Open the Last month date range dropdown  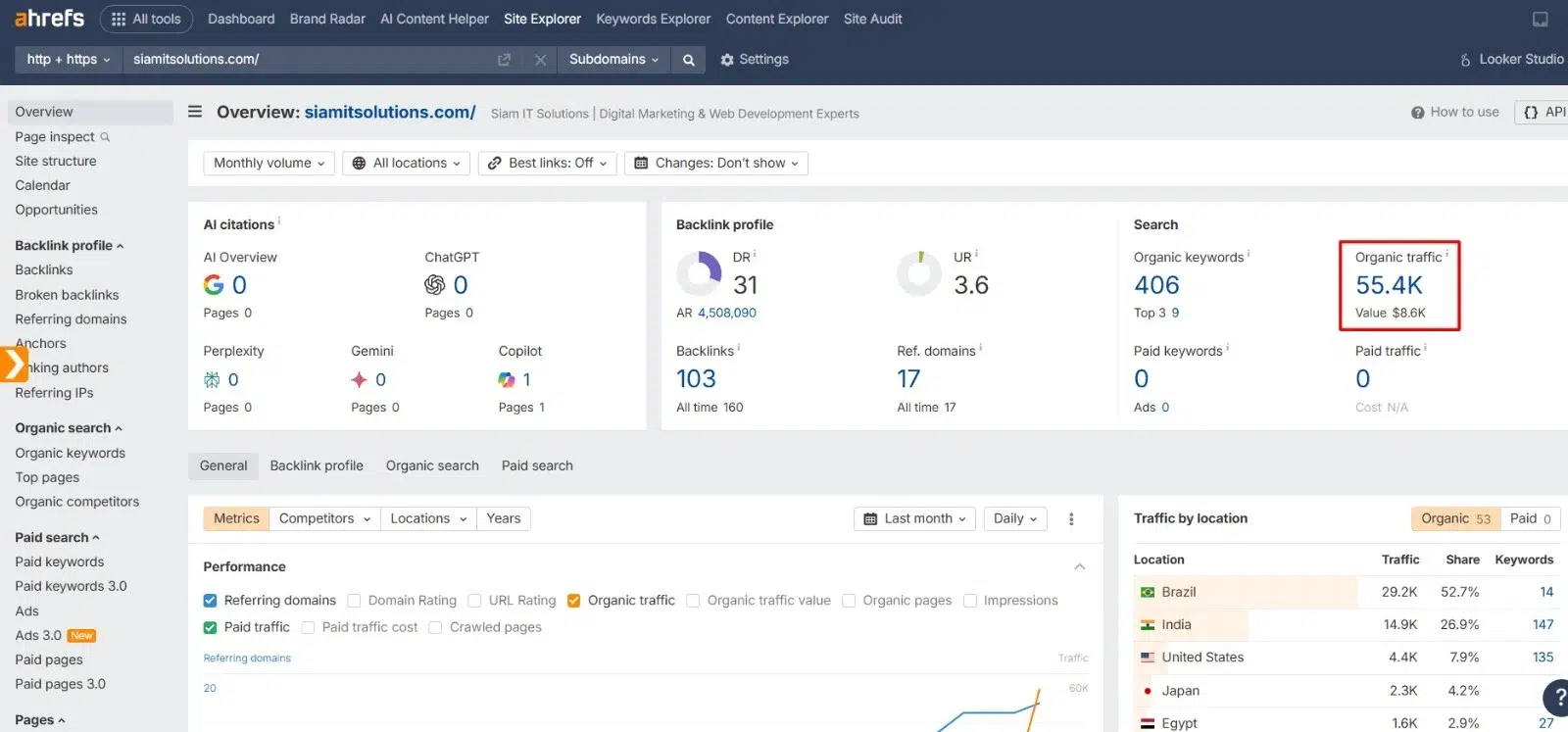click(x=914, y=519)
